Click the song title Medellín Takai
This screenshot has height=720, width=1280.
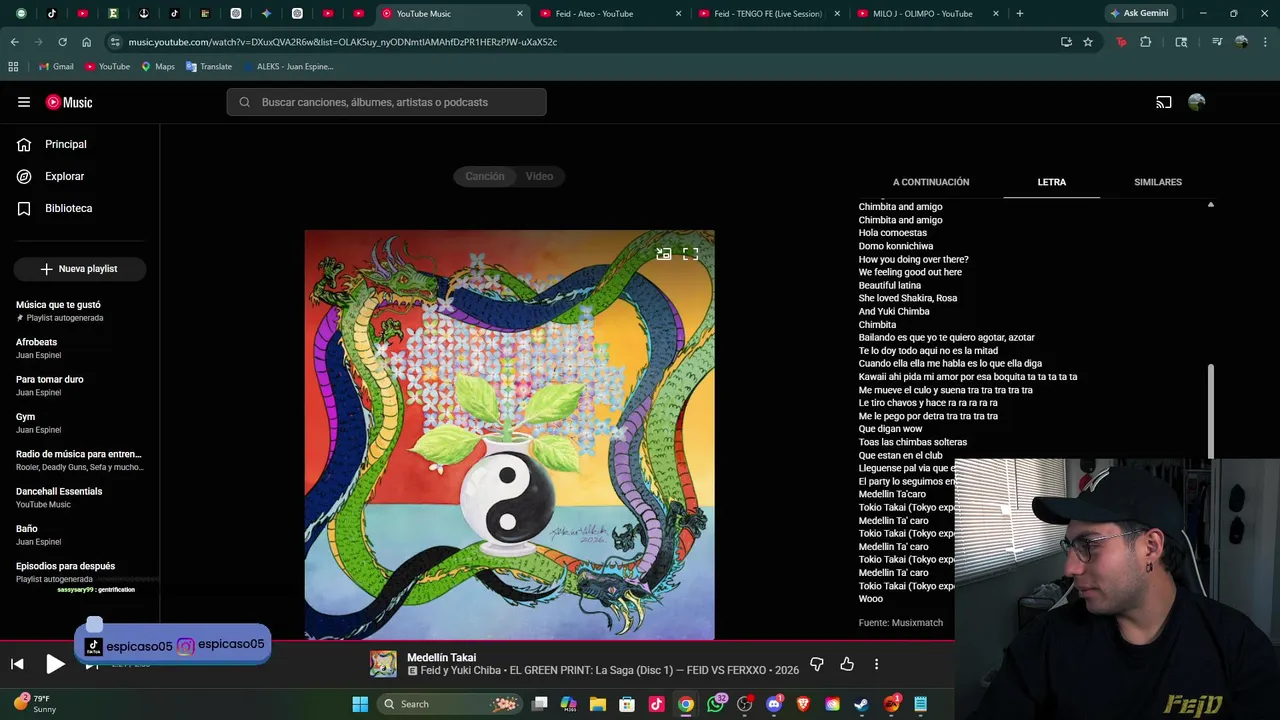point(441,657)
